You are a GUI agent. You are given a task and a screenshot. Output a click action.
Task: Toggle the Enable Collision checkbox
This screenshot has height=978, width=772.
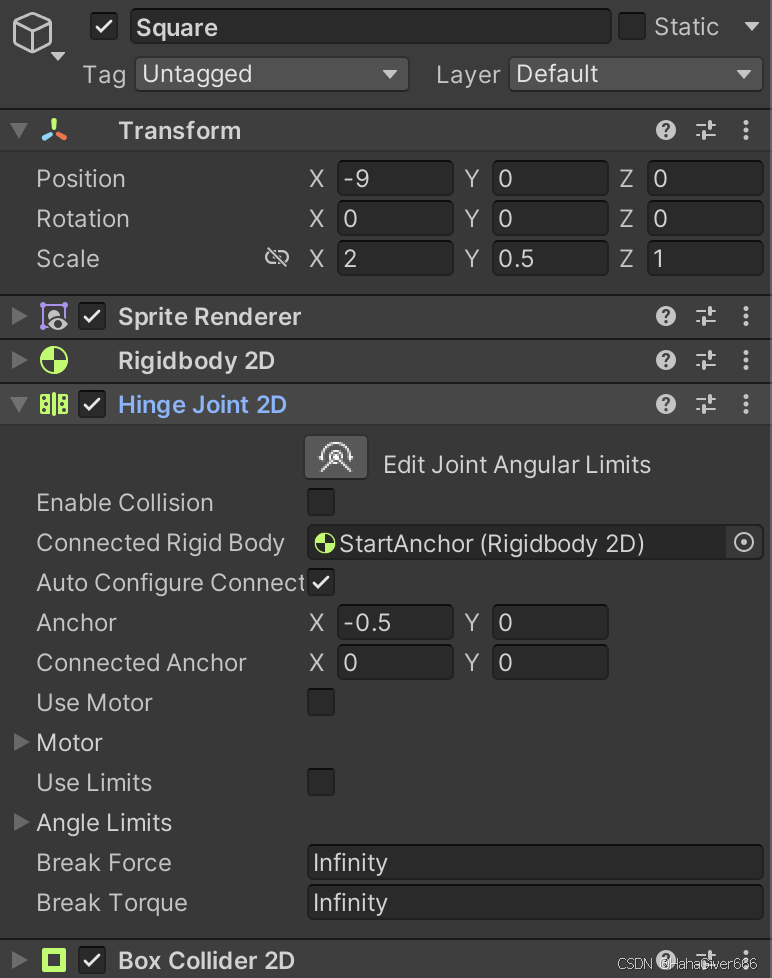(321, 502)
